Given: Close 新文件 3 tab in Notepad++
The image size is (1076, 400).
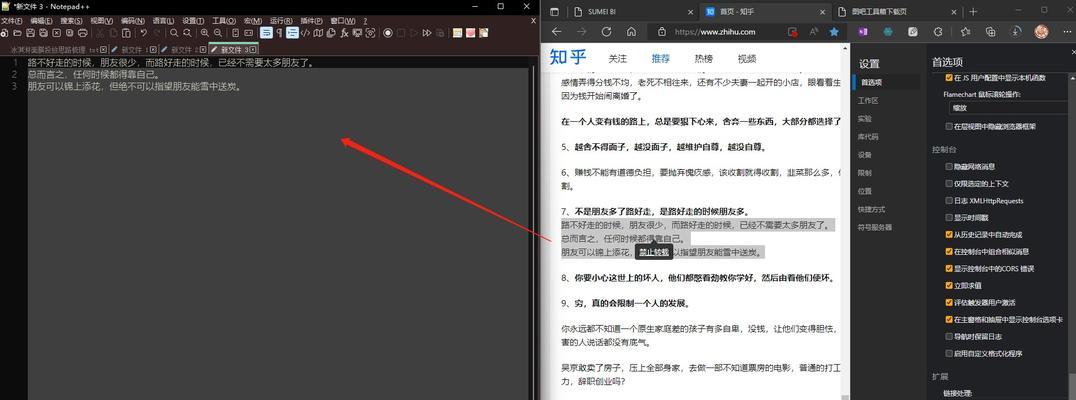Looking at the screenshot, I should pyautogui.click(x=253, y=49).
